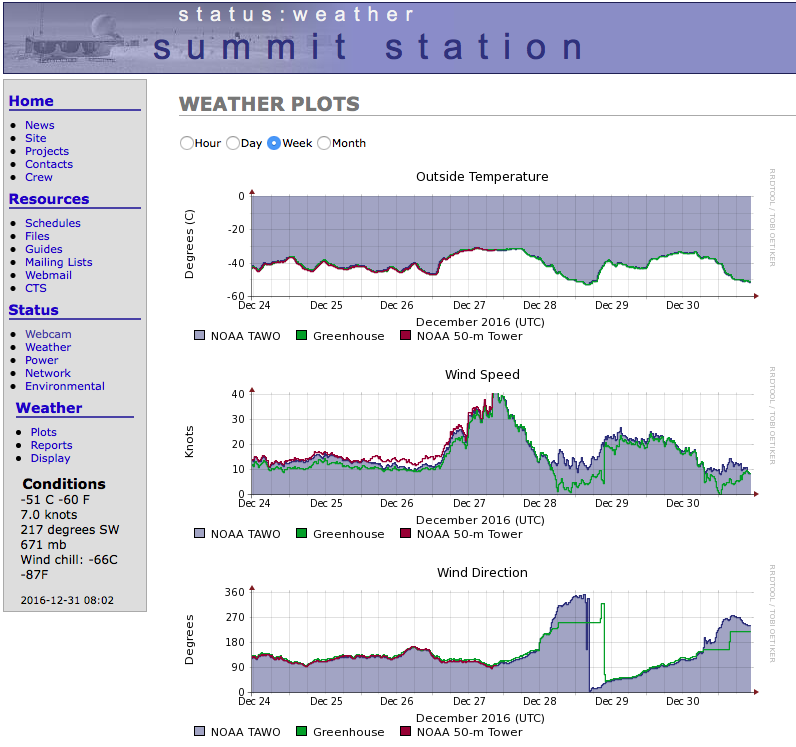Click the 'Wind chill: -66C' reading
Screen dimensions: 796x747
pyautogui.click(x=69, y=560)
